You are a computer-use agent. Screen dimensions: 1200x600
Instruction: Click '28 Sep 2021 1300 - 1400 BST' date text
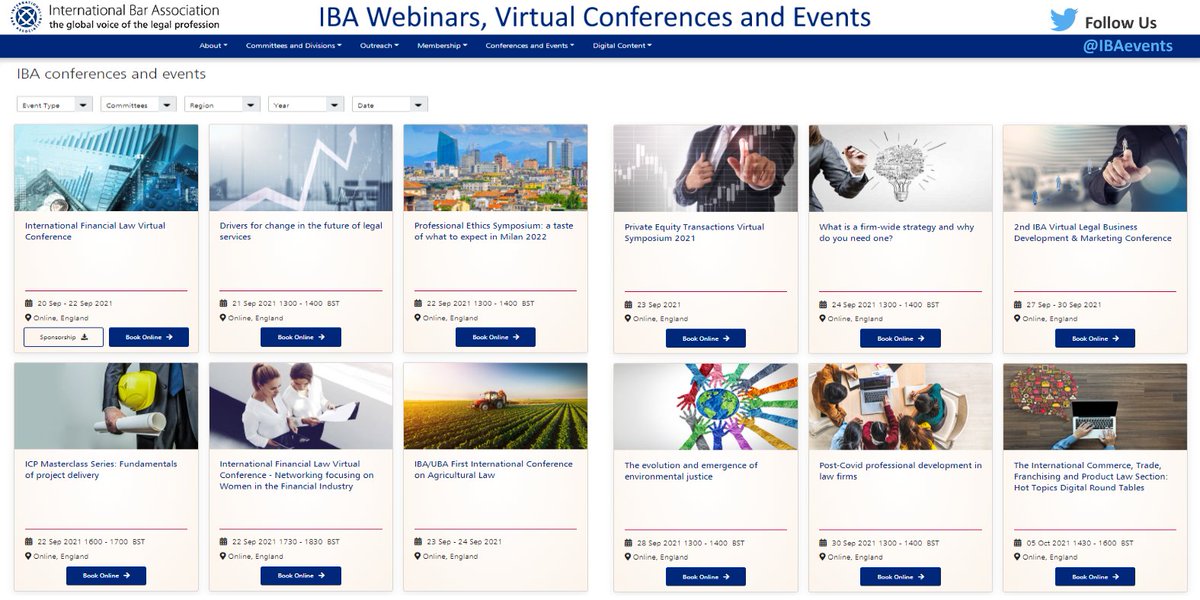tap(690, 543)
